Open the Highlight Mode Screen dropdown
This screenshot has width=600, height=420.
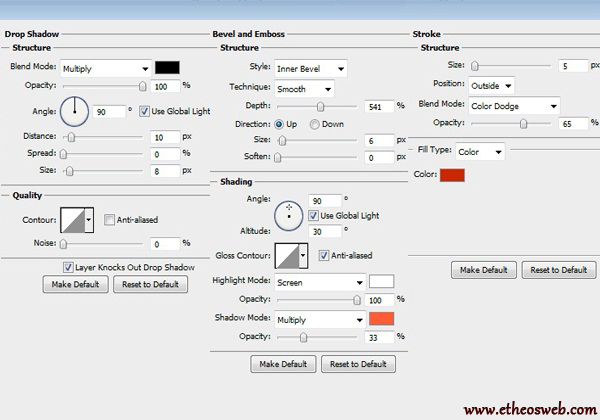point(319,282)
